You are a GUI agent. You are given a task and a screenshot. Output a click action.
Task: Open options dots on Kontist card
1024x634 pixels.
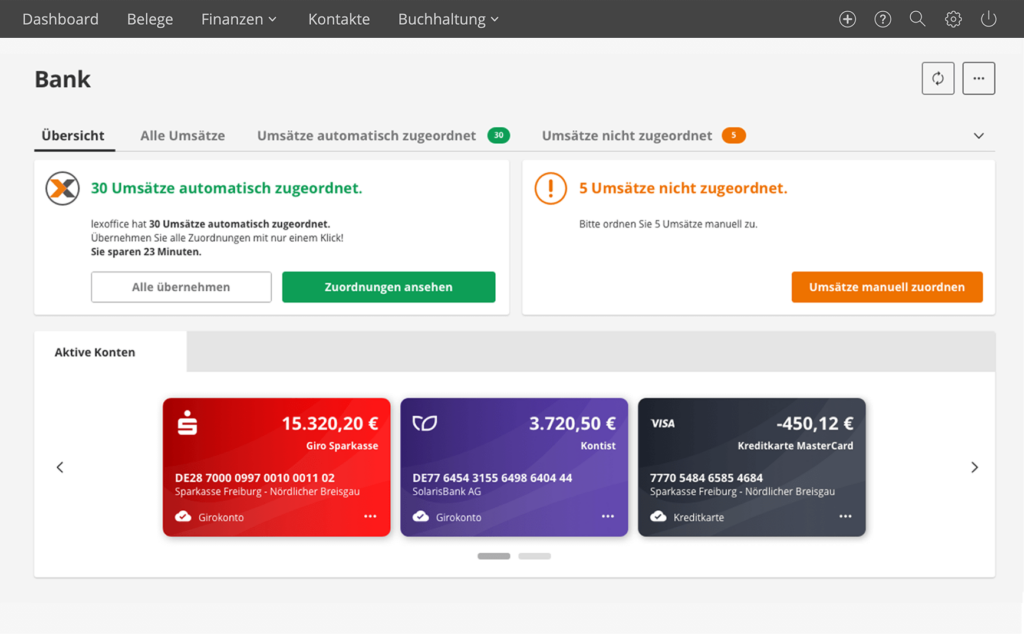click(x=608, y=516)
